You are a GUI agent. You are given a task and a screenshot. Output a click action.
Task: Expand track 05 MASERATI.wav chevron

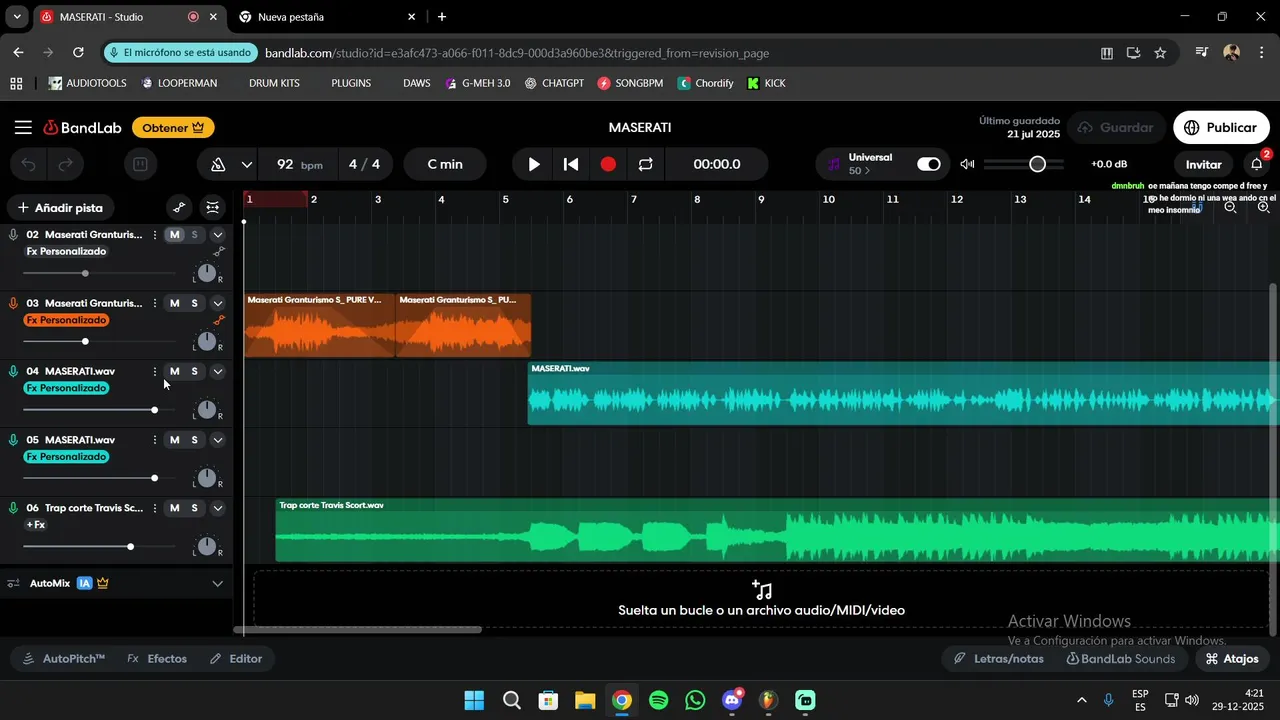(218, 440)
